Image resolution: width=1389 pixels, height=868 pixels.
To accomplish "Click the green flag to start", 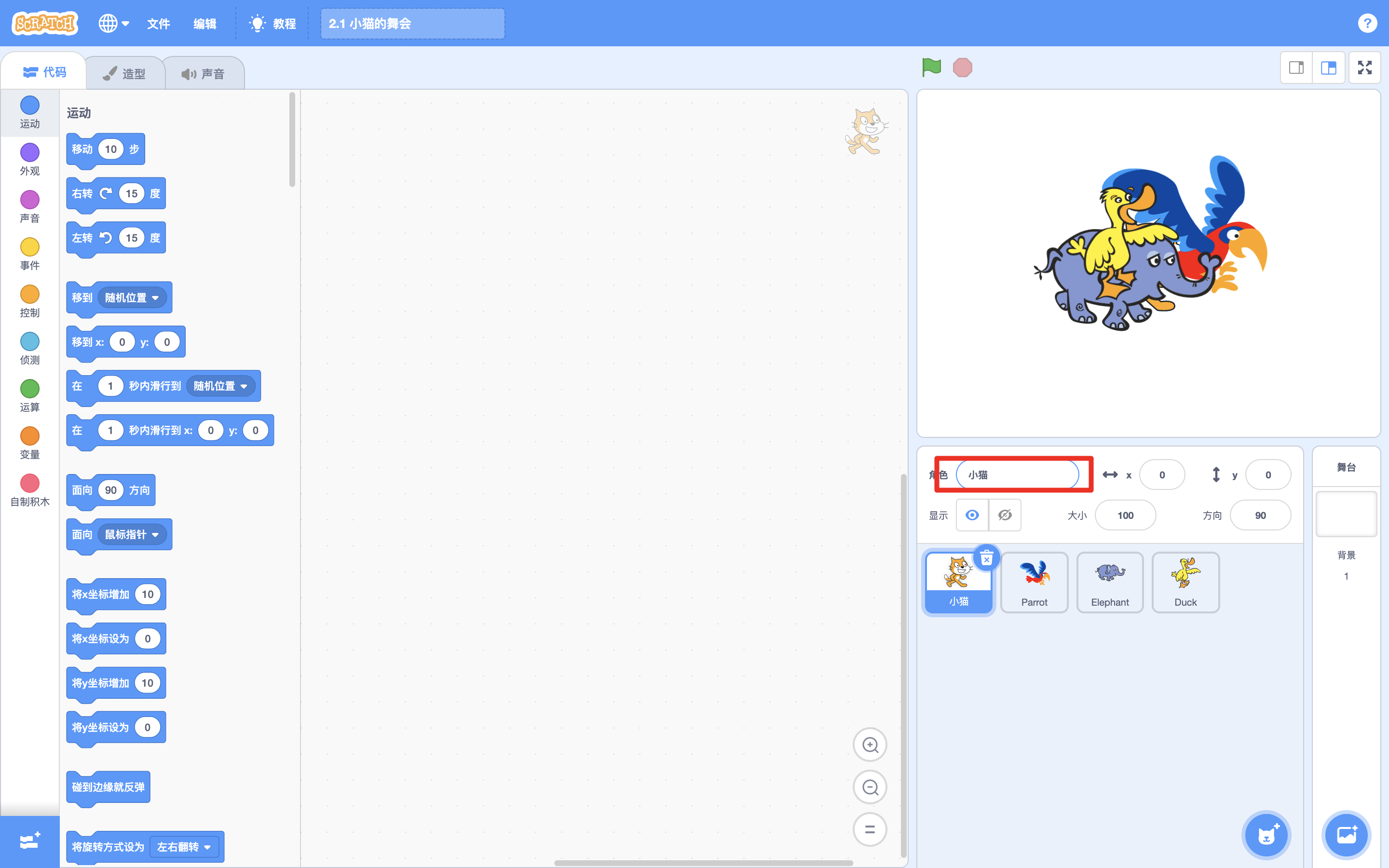I will click(931, 68).
